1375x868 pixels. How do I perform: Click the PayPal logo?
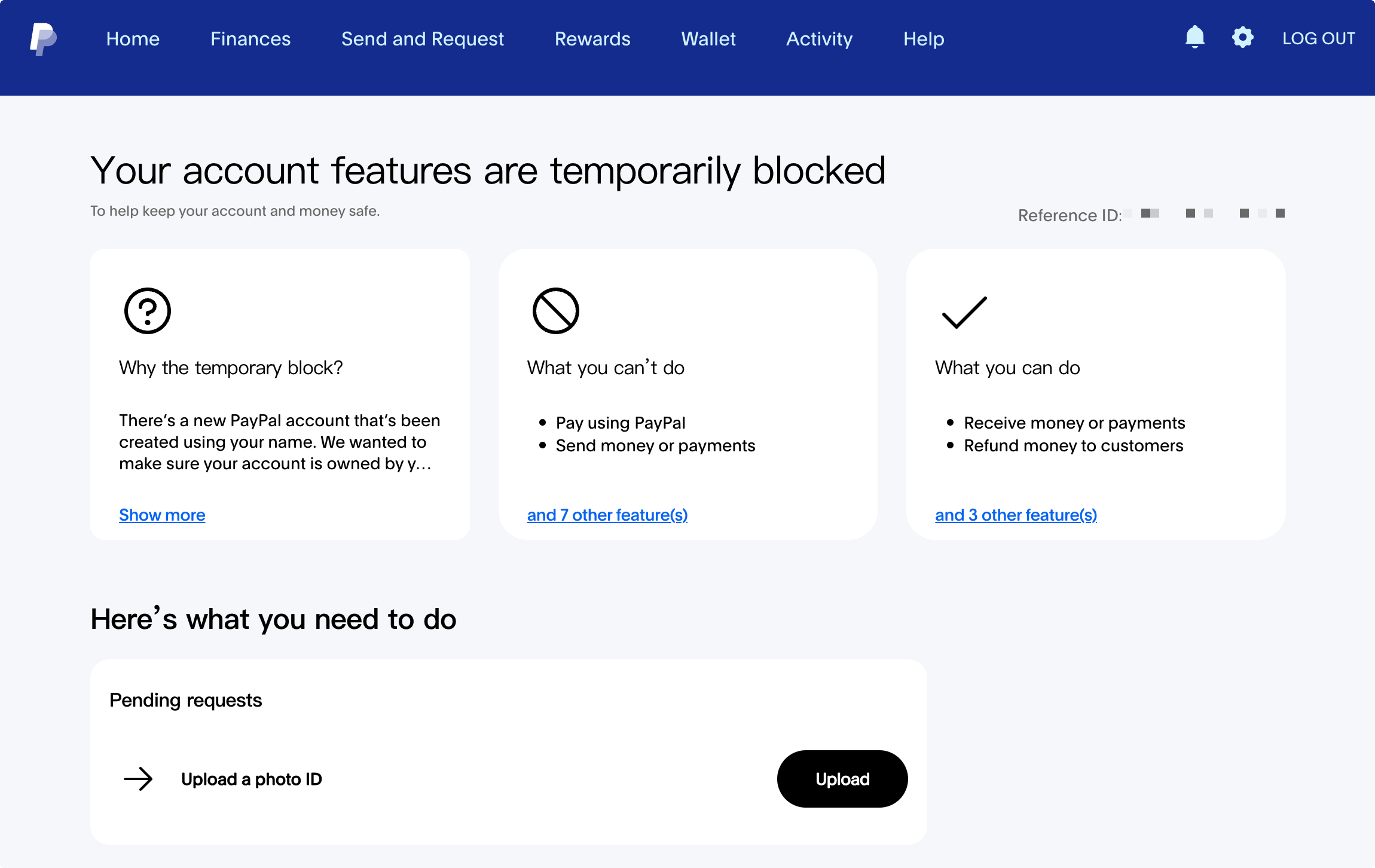click(x=44, y=39)
